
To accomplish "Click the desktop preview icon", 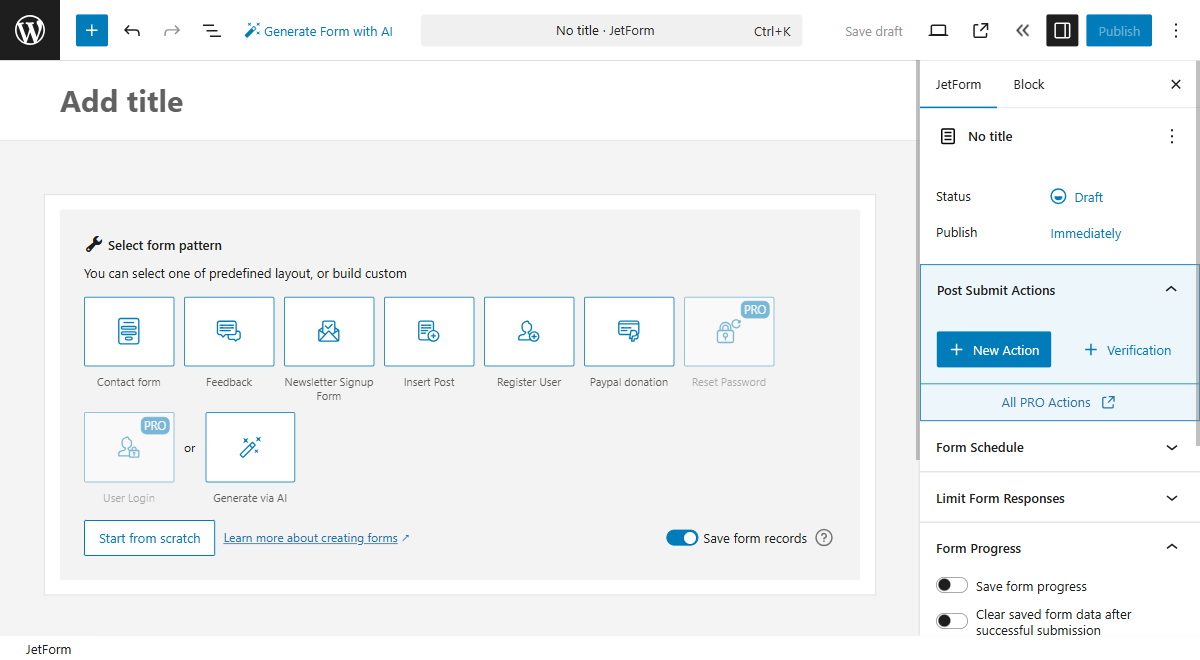I will click(x=938, y=30).
